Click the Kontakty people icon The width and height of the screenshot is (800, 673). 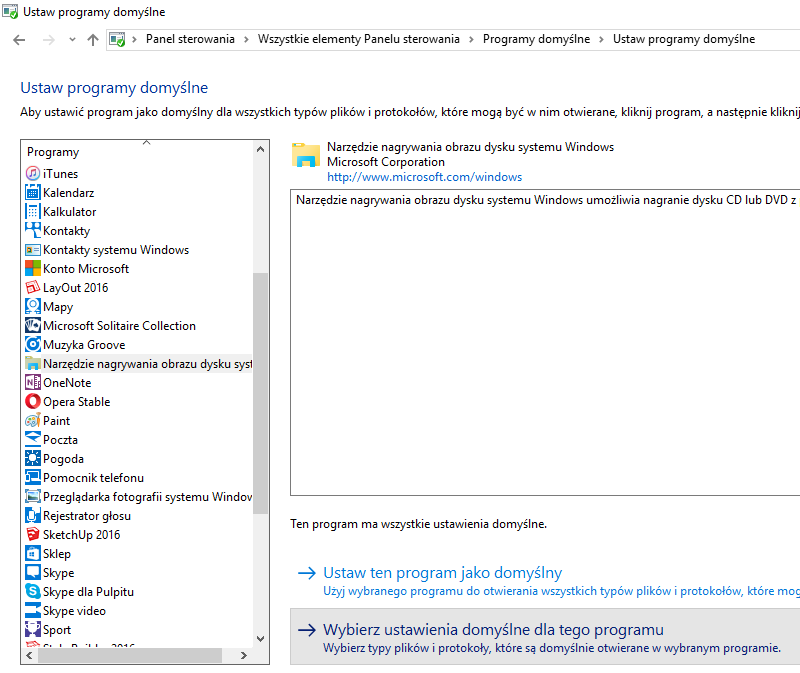click(33, 230)
